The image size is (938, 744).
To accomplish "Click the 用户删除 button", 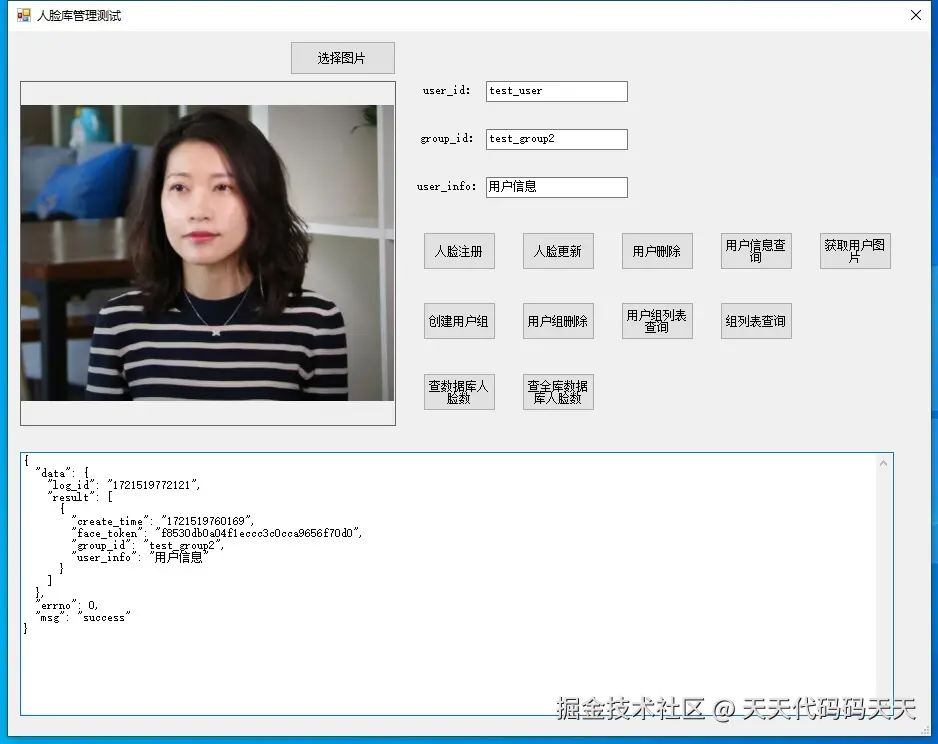I will [x=656, y=250].
